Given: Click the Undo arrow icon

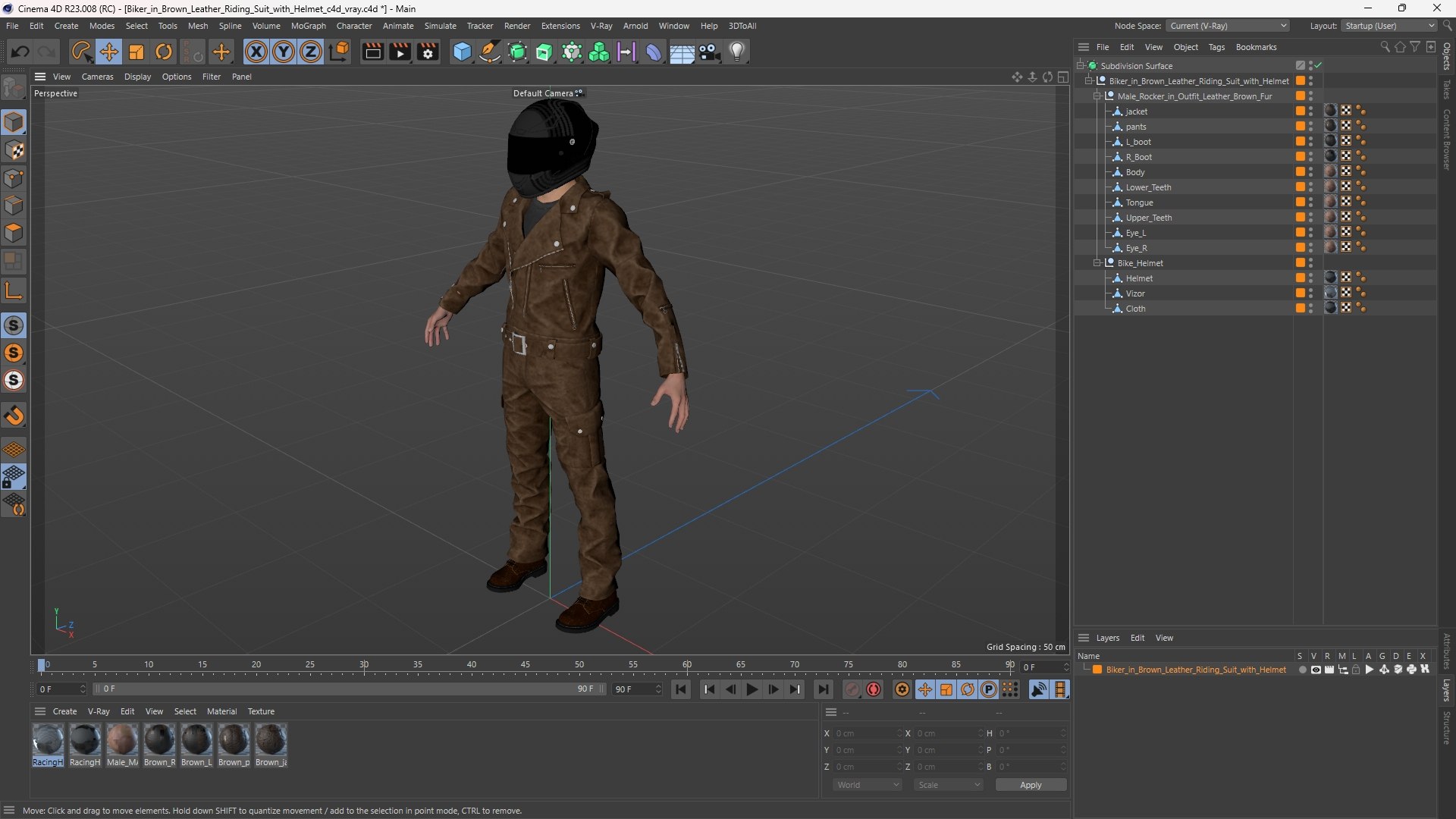Looking at the screenshot, I should (x=20, y=52).
